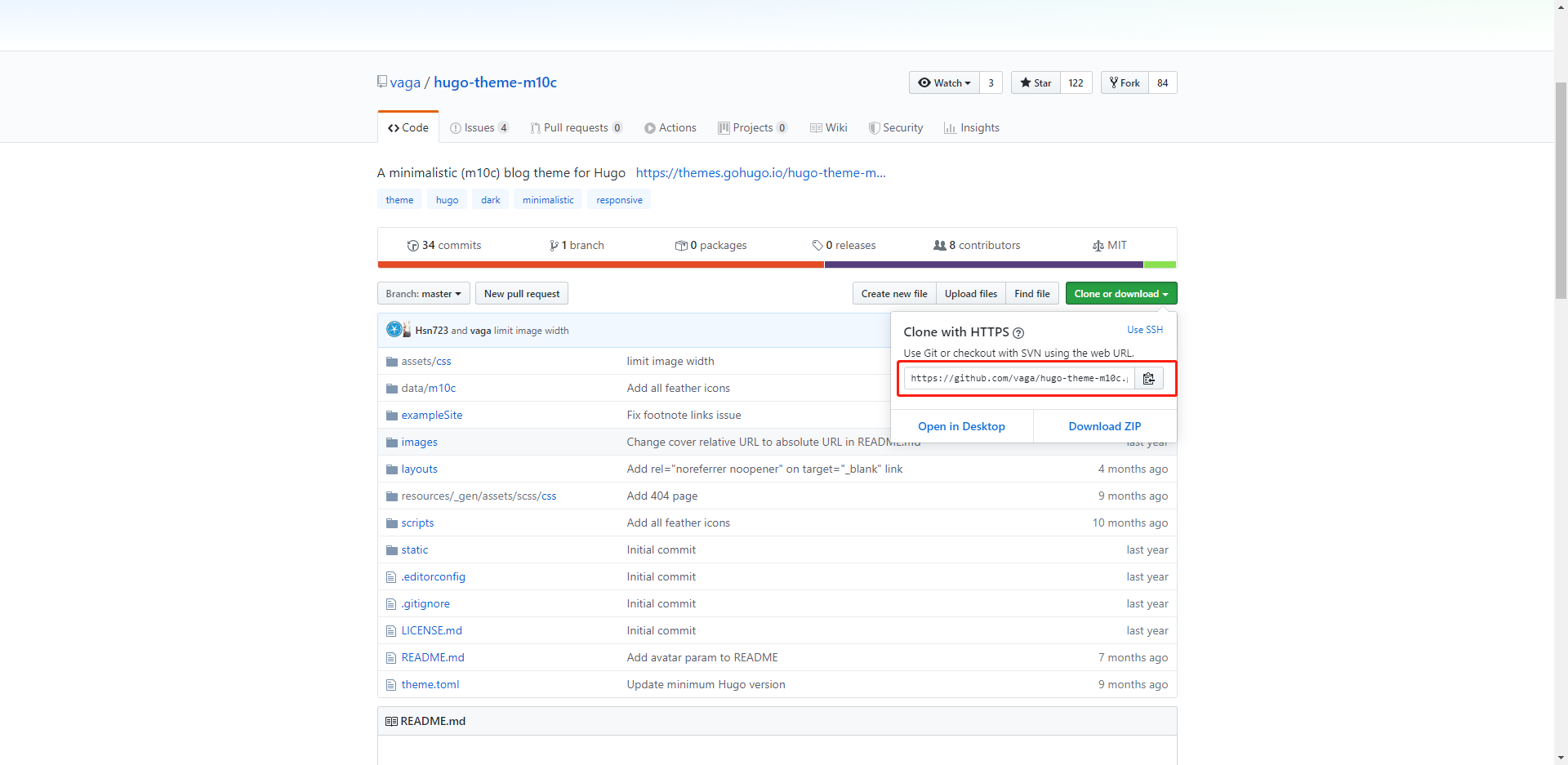Open the Watch notifications dropdown
This screenshot has width=1568, height=765.
point(944,82)
